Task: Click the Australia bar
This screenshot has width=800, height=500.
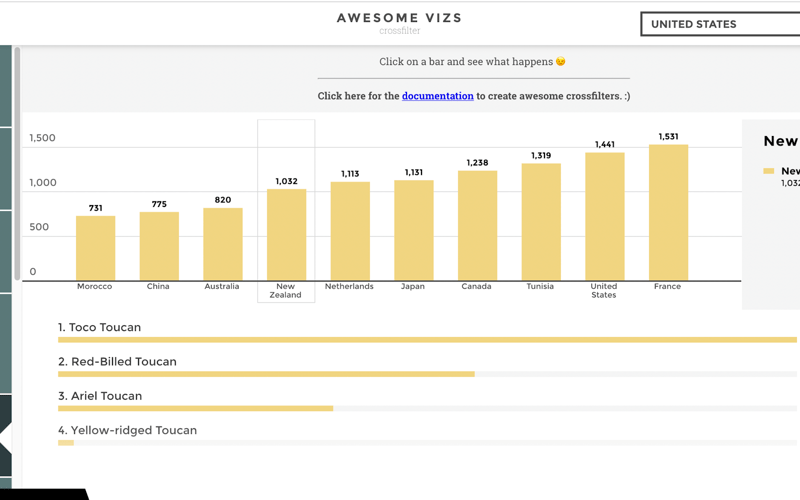Action: coord(222,244)
